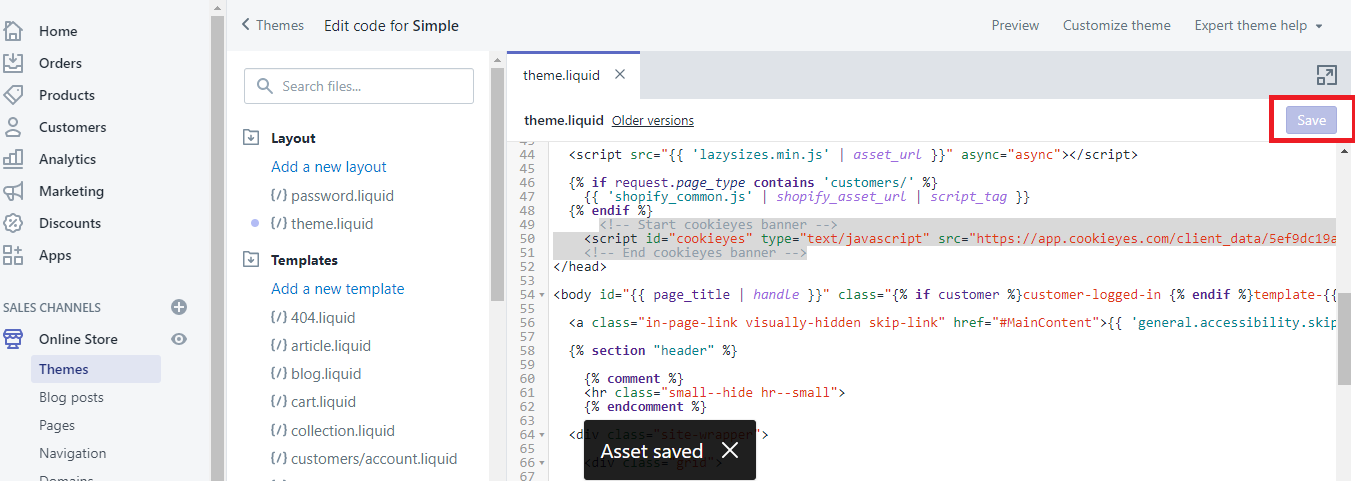Click Add a new layout
Viewport: 1355px width, 481px height.
[x=328, y=167]
